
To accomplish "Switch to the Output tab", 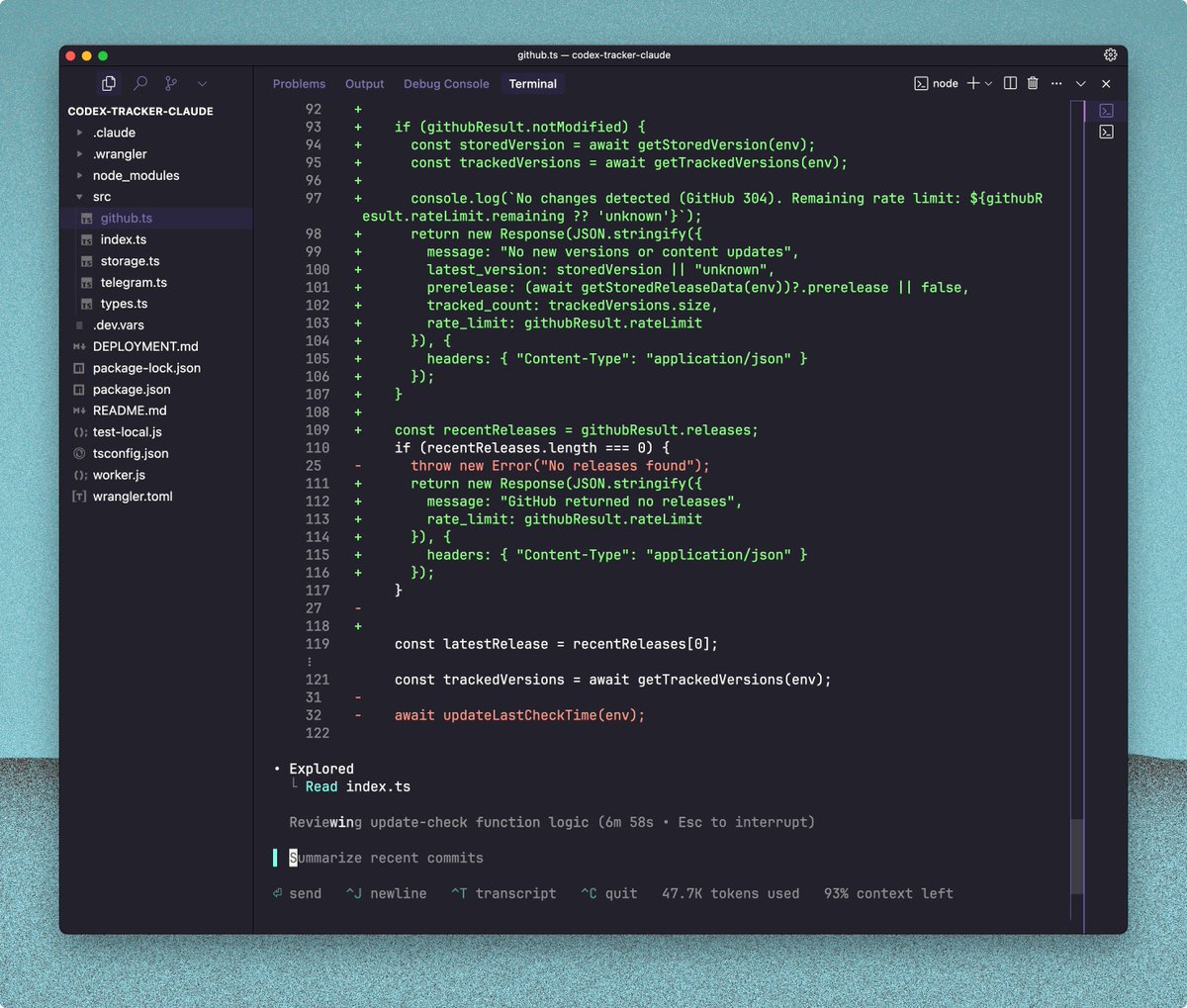I will (364, 84).
